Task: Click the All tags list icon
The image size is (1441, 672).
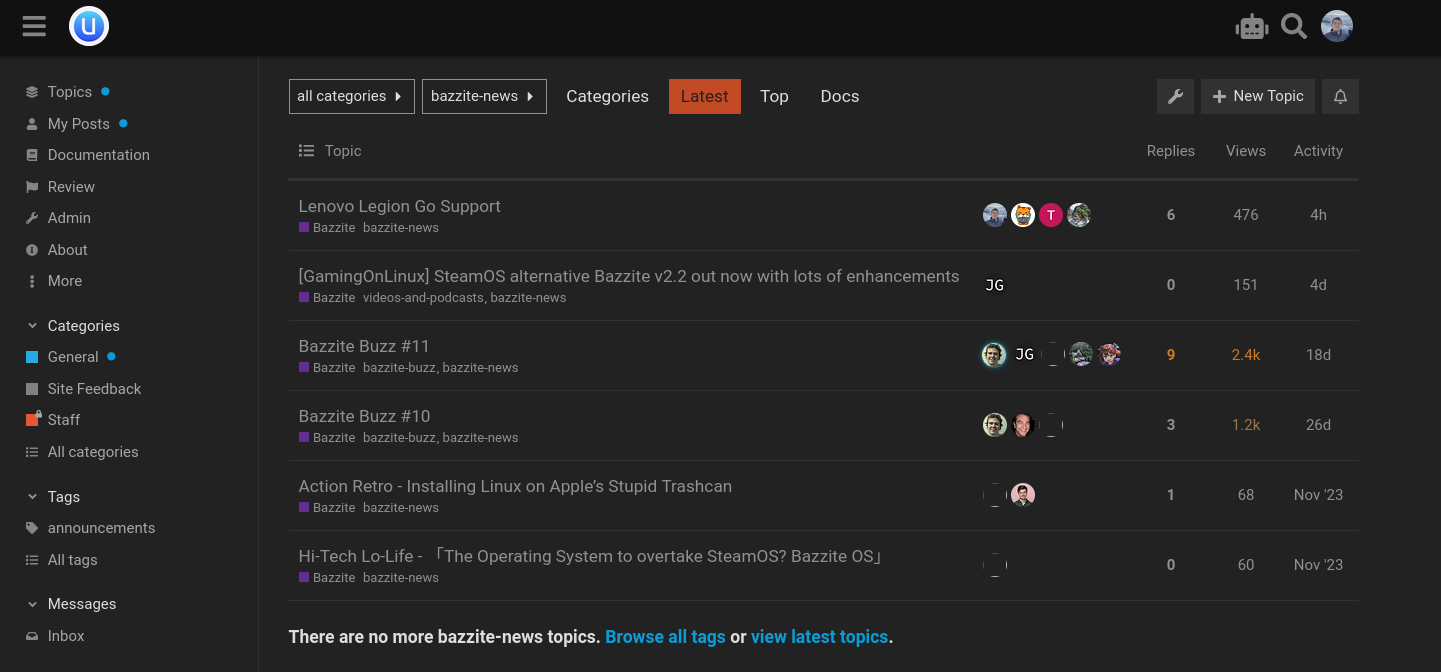Action: 32,560
